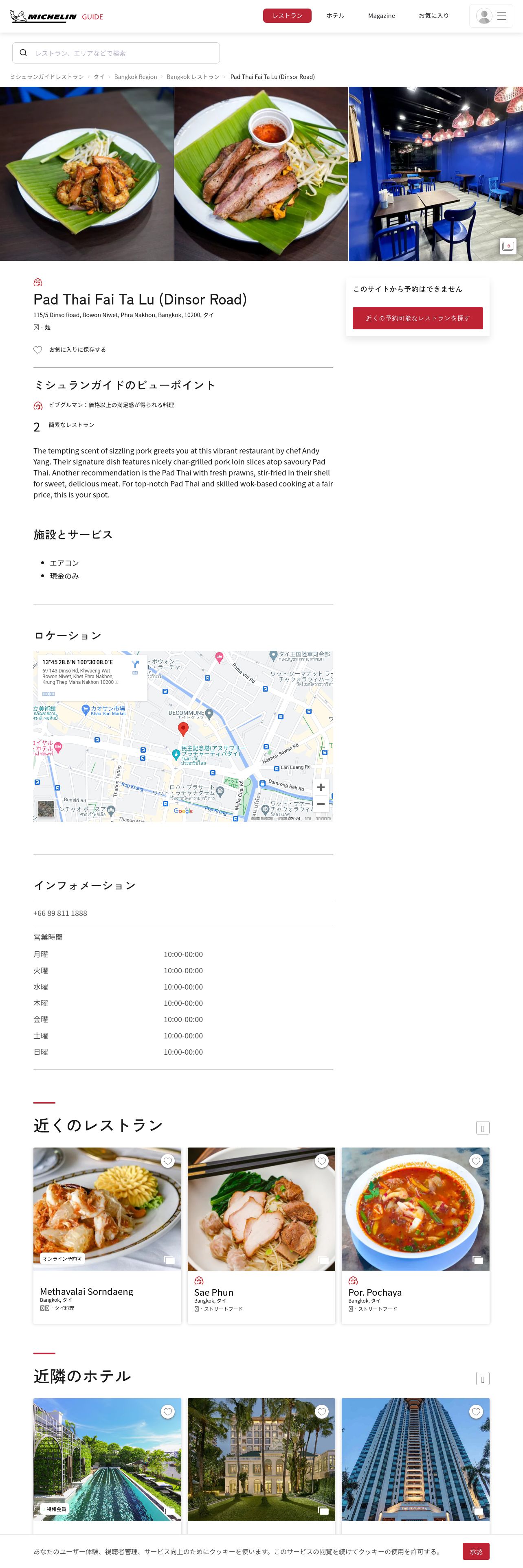This screenshot has width=523, height=1568.
Task: Open Sae Phun restaurant page
Action: point(214,1292)
